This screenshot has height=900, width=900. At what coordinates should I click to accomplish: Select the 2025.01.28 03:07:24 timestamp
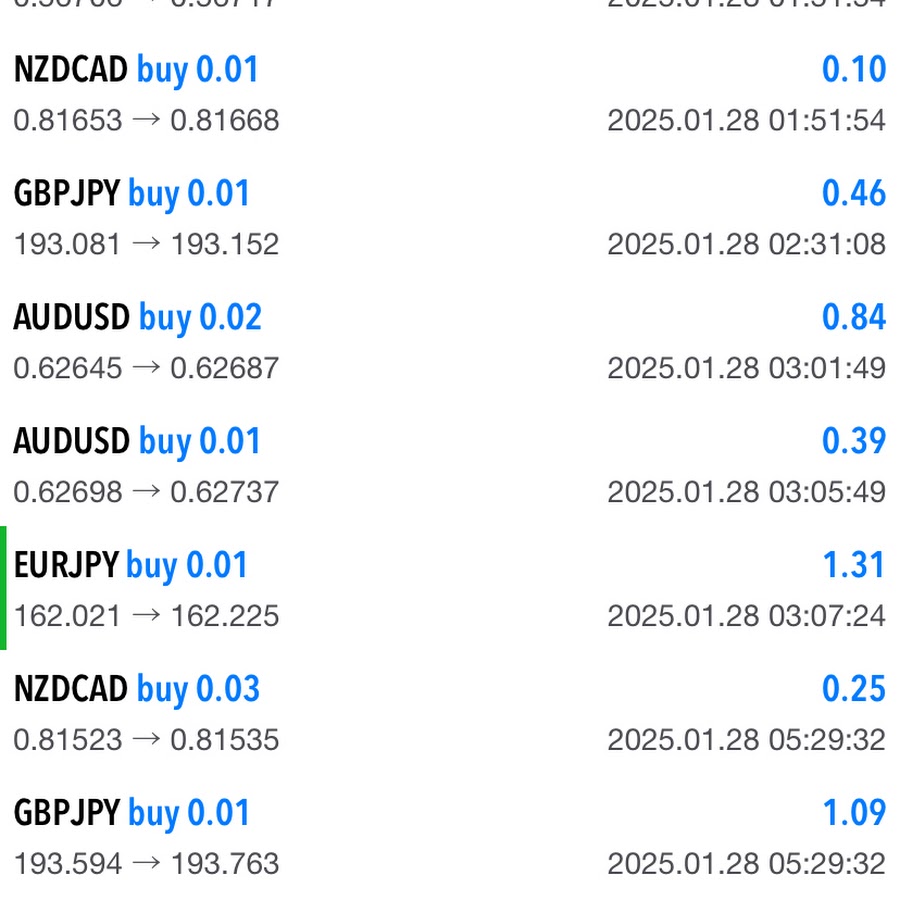point(746,616)
